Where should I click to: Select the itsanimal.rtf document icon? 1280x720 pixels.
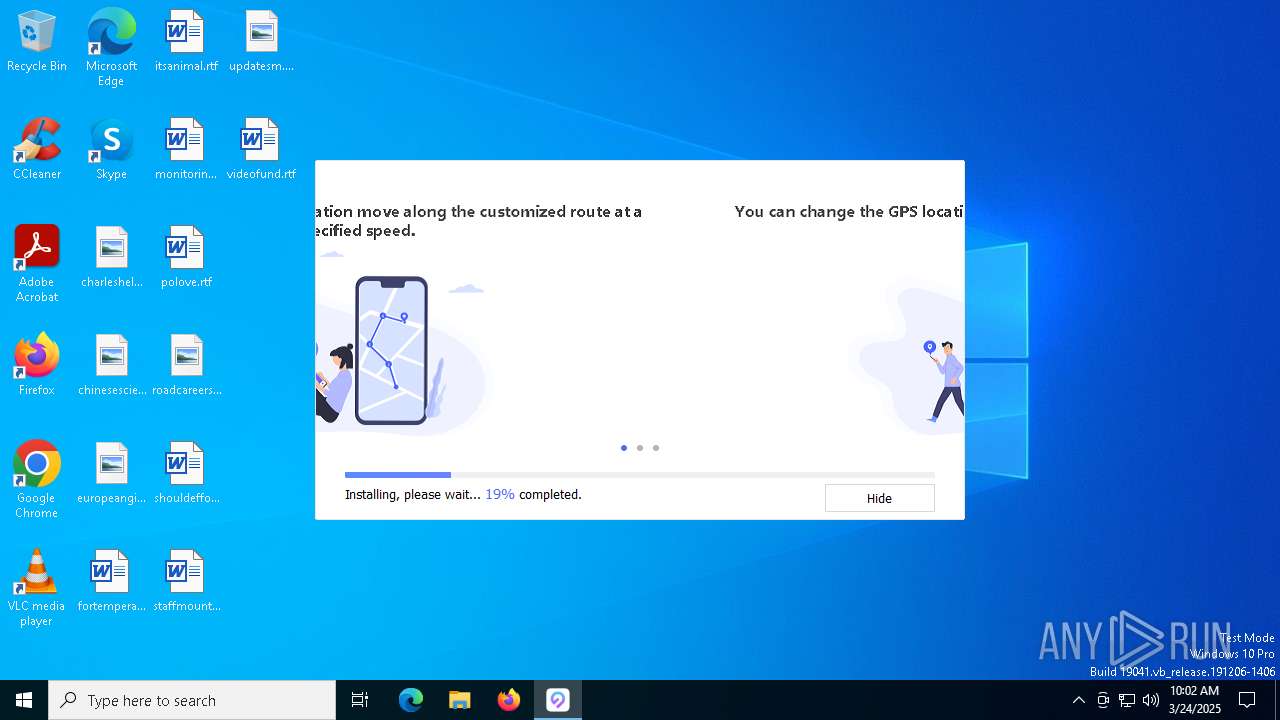tap(186, 42)
